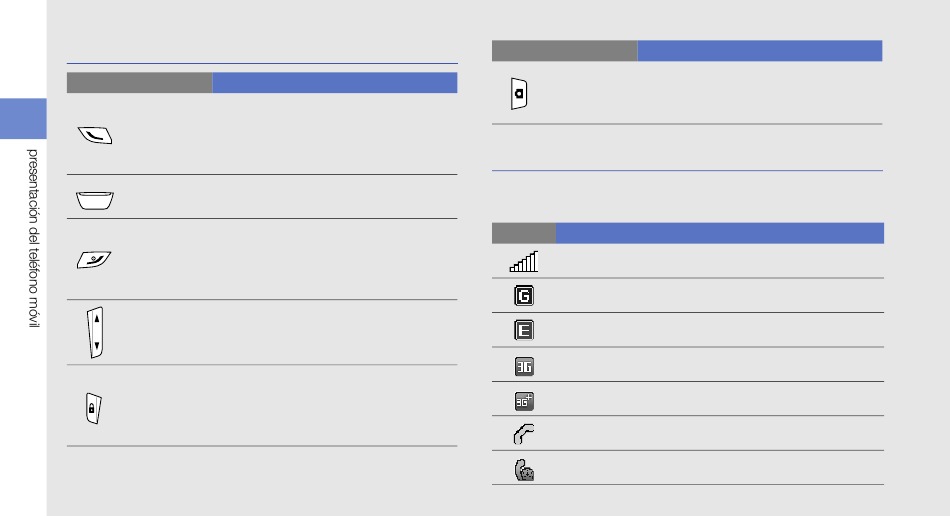Select the voice call handset icon
Image resolution: width=950 pixels, height=516 pixels.
524,433
